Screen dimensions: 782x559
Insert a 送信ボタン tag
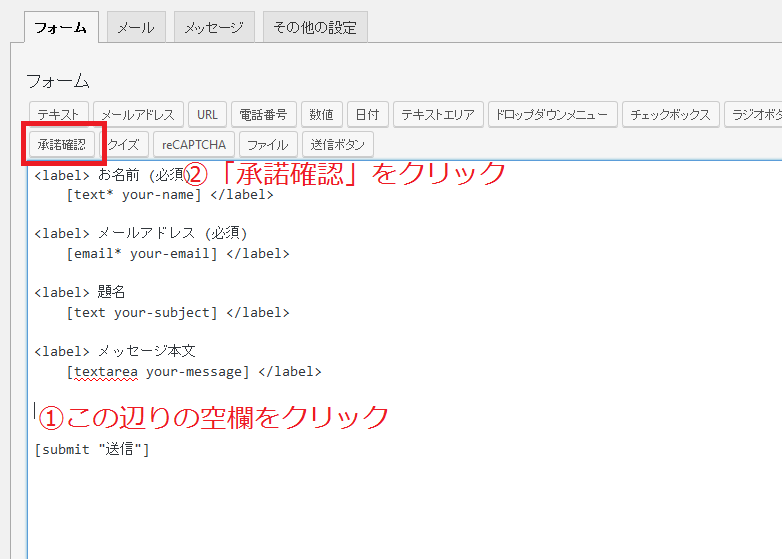click(338, 144)
